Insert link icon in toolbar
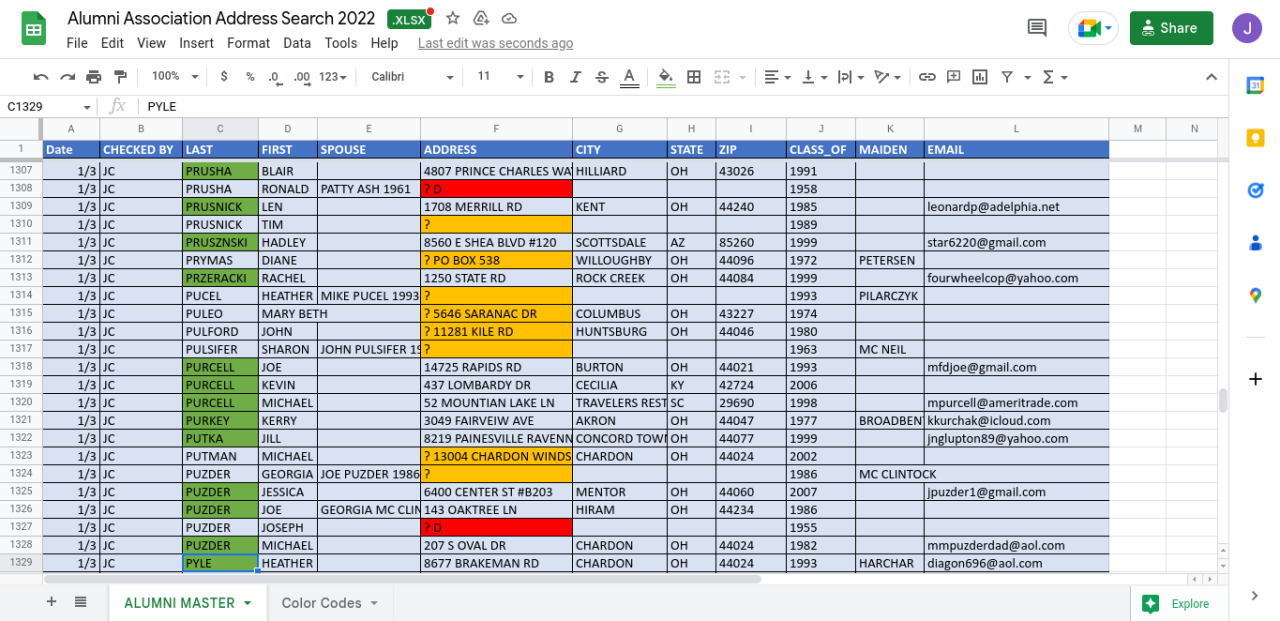 [927, 77]
